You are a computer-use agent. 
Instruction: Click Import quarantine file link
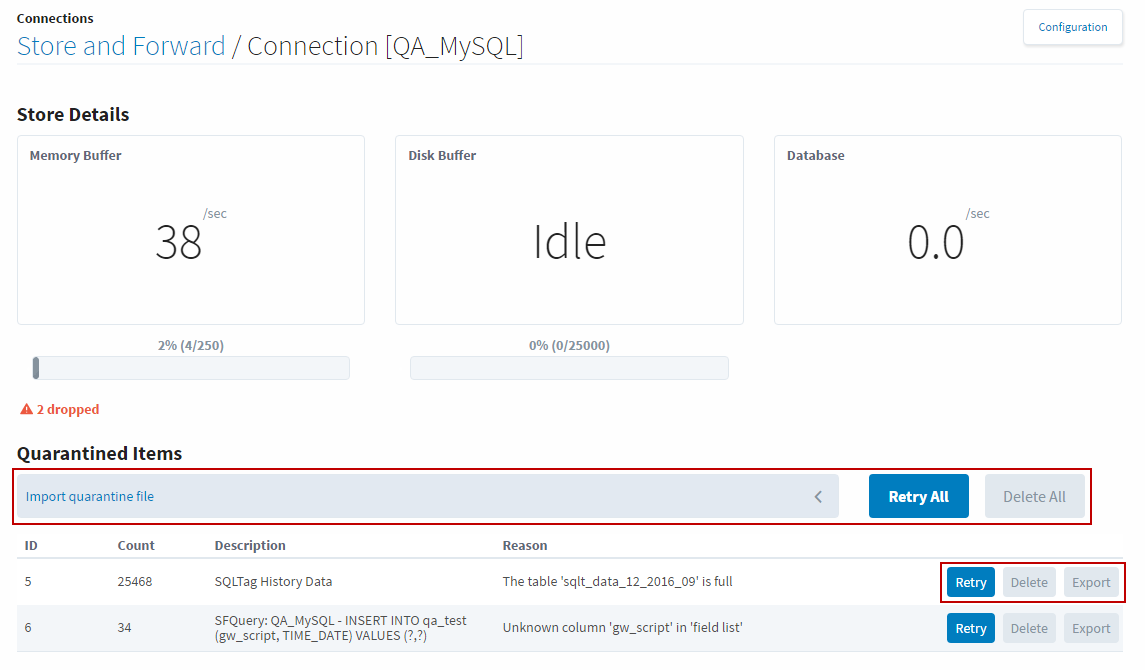click(90, 496)
